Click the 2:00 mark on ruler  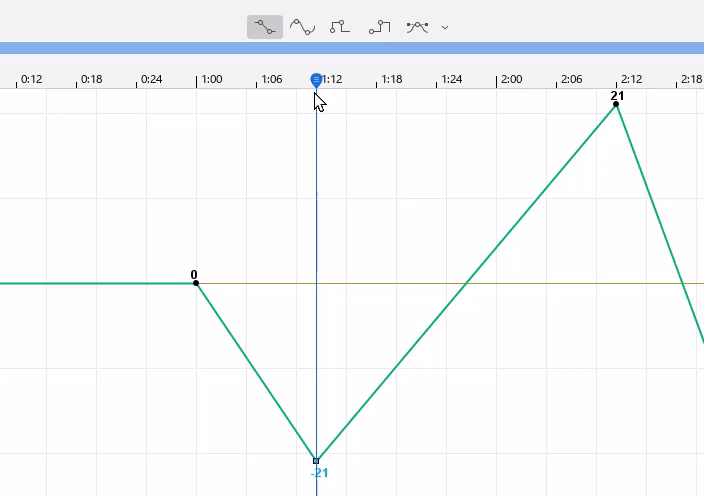coord(511,79)
